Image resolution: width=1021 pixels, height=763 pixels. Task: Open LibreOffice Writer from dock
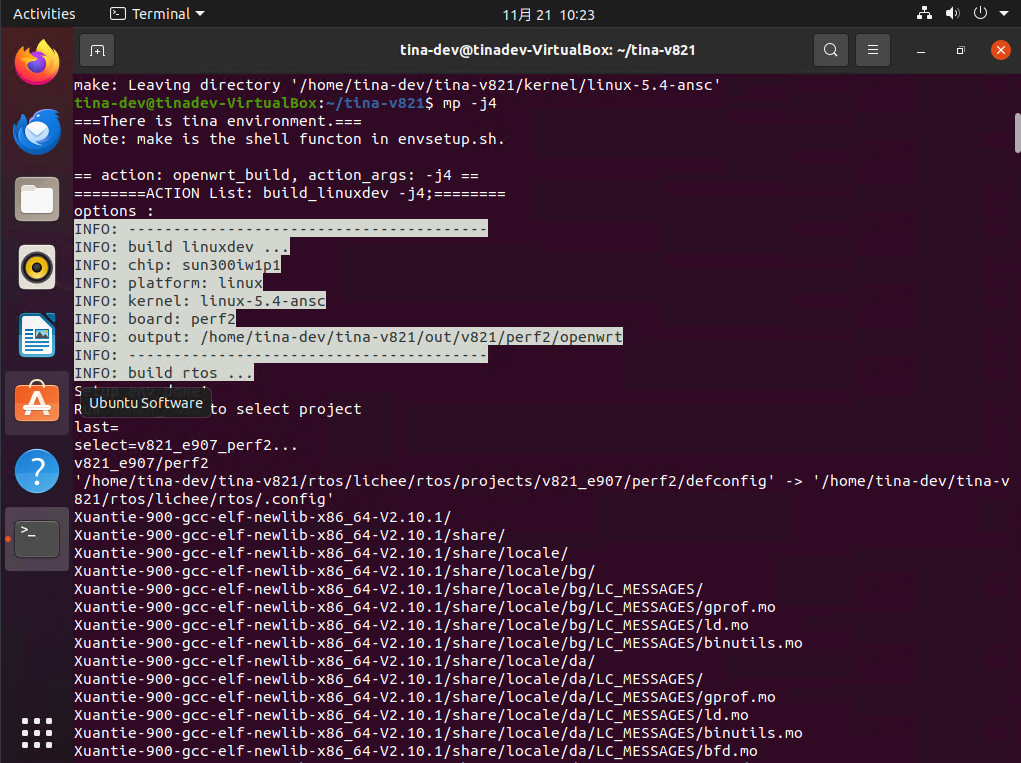click(x=37, y=335)
